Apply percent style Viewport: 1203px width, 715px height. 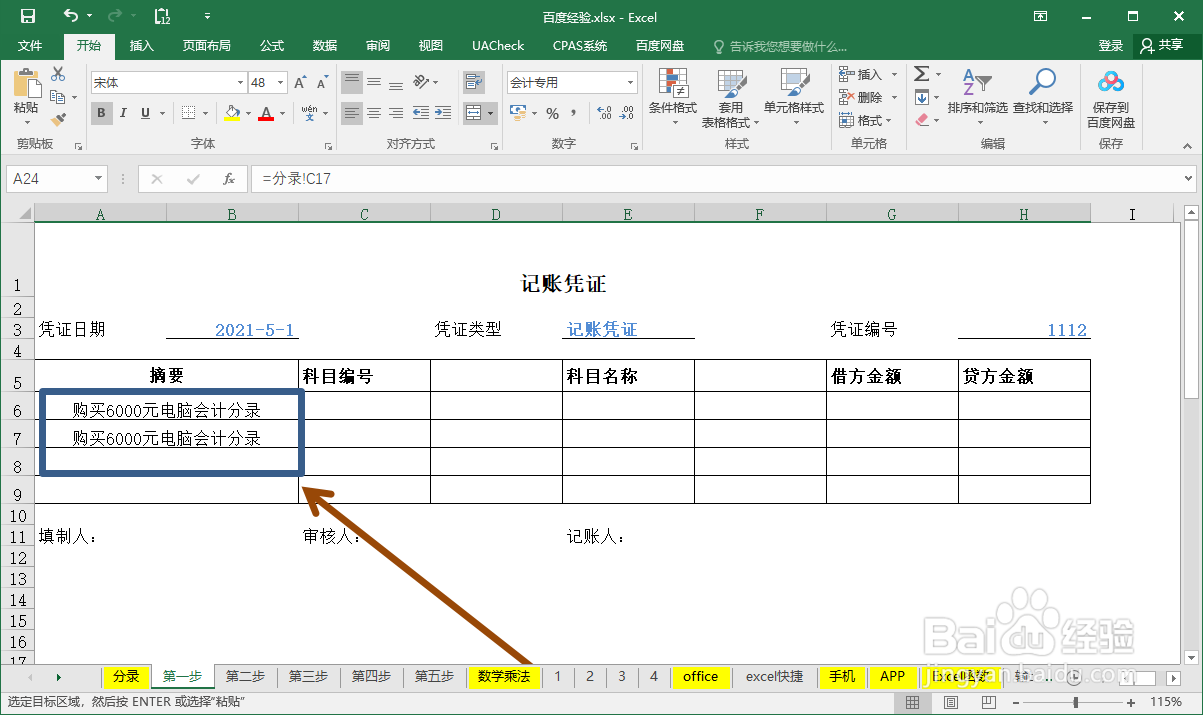pyautogui.click(x=552, y=113)
